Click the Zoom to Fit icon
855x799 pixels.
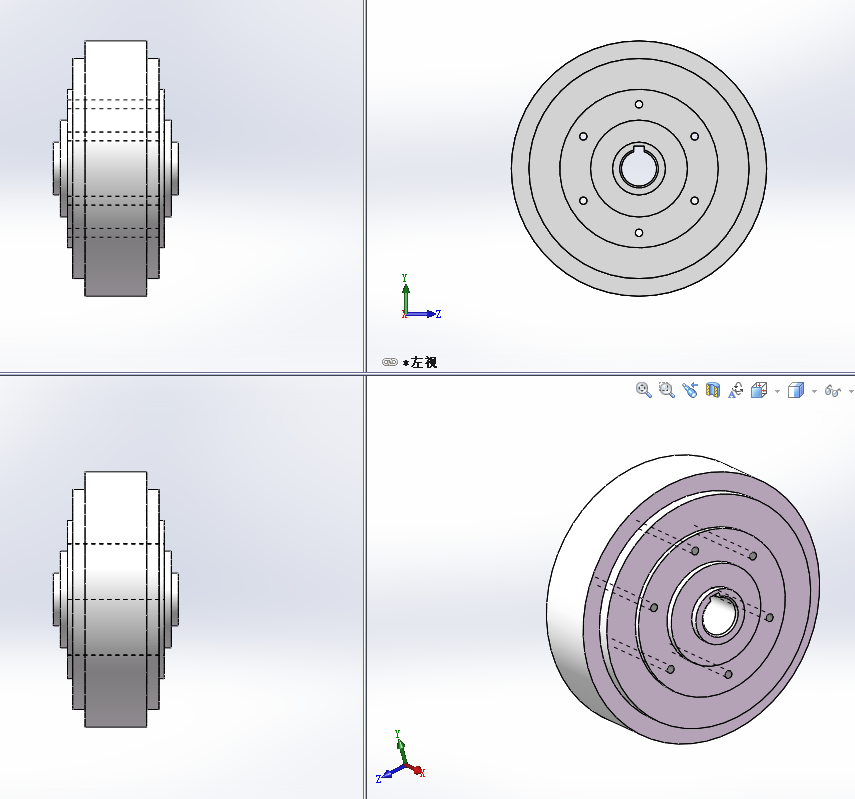[644, 390]
